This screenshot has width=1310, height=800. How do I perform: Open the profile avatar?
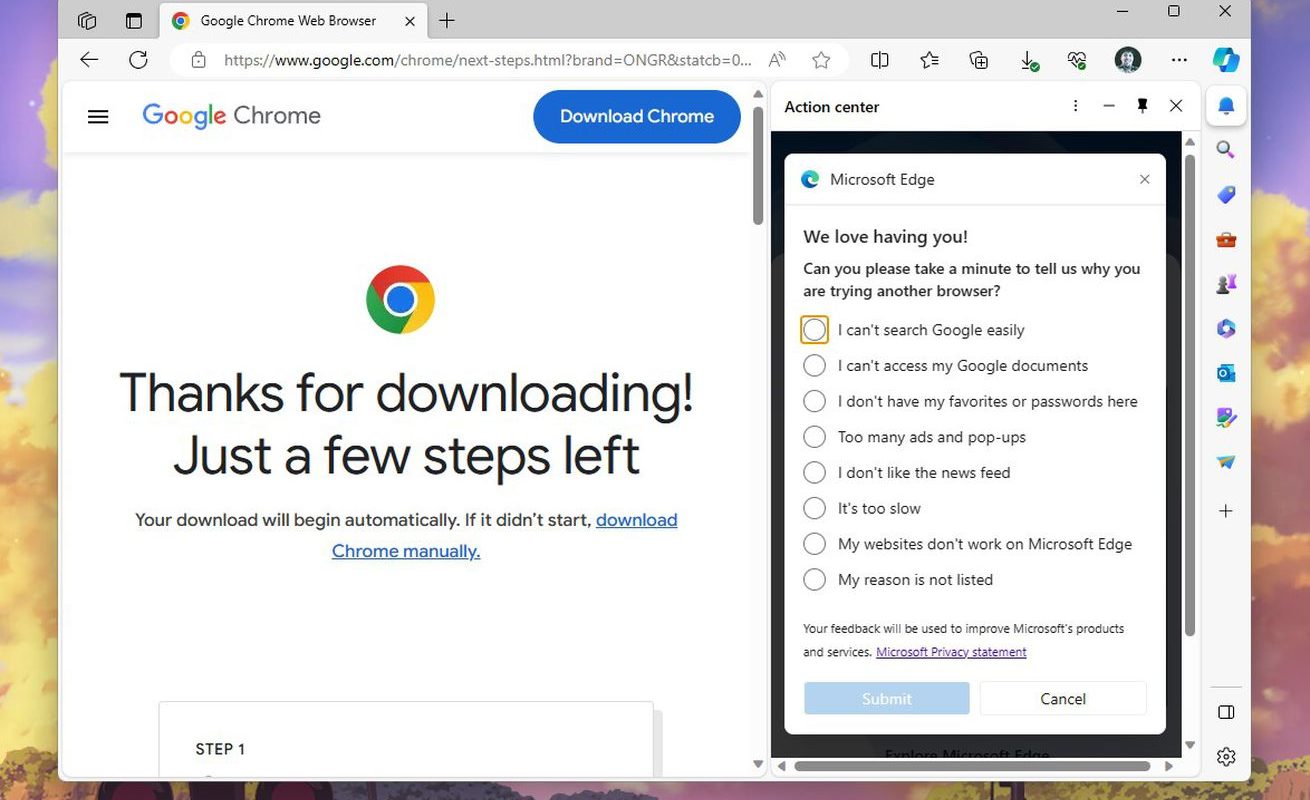pos(1128,60)
